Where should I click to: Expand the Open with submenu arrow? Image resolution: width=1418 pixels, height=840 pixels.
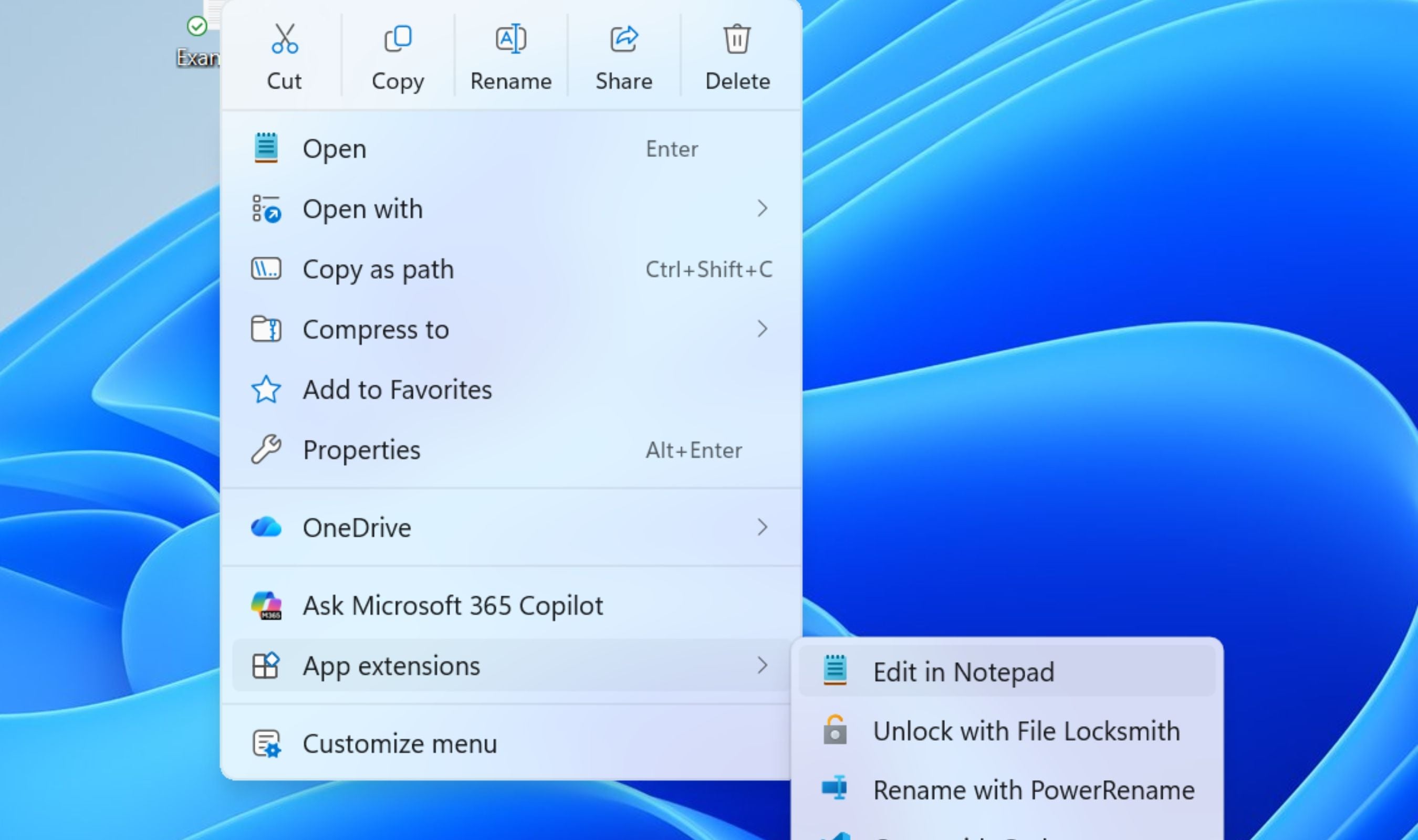(763, 209)
